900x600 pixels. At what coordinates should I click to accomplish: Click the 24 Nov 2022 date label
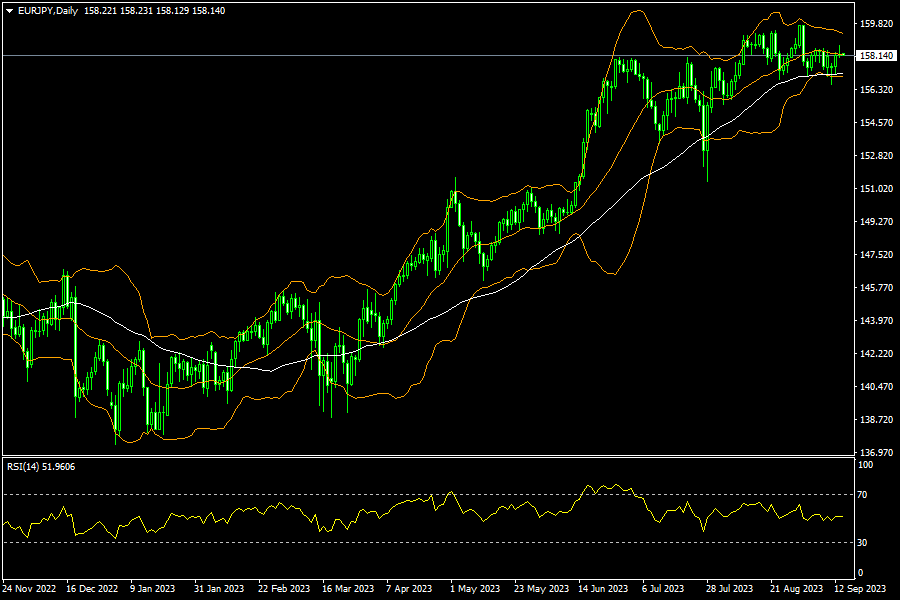[29, 589]
